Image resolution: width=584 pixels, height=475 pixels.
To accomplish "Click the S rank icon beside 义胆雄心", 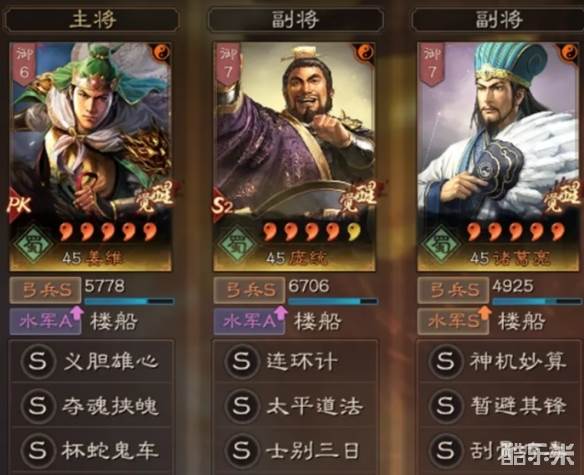I will 38,361.
